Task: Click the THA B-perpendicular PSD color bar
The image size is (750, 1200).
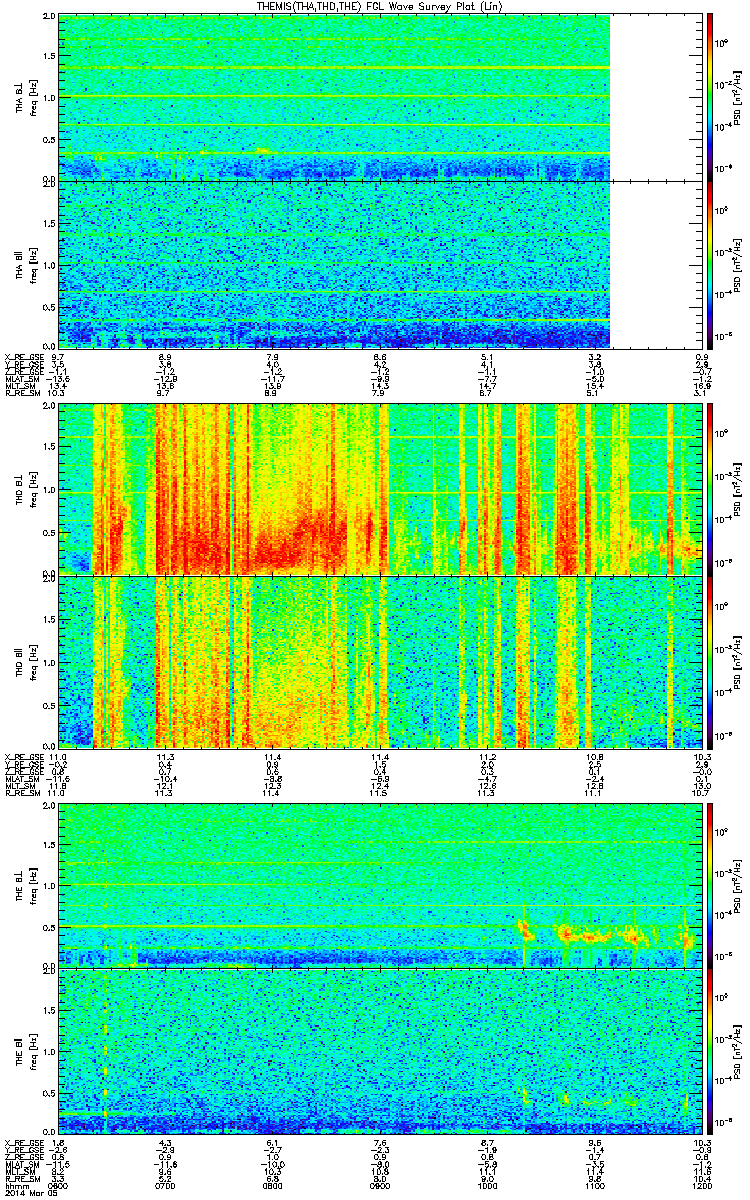Action: [x=709, y=97]
